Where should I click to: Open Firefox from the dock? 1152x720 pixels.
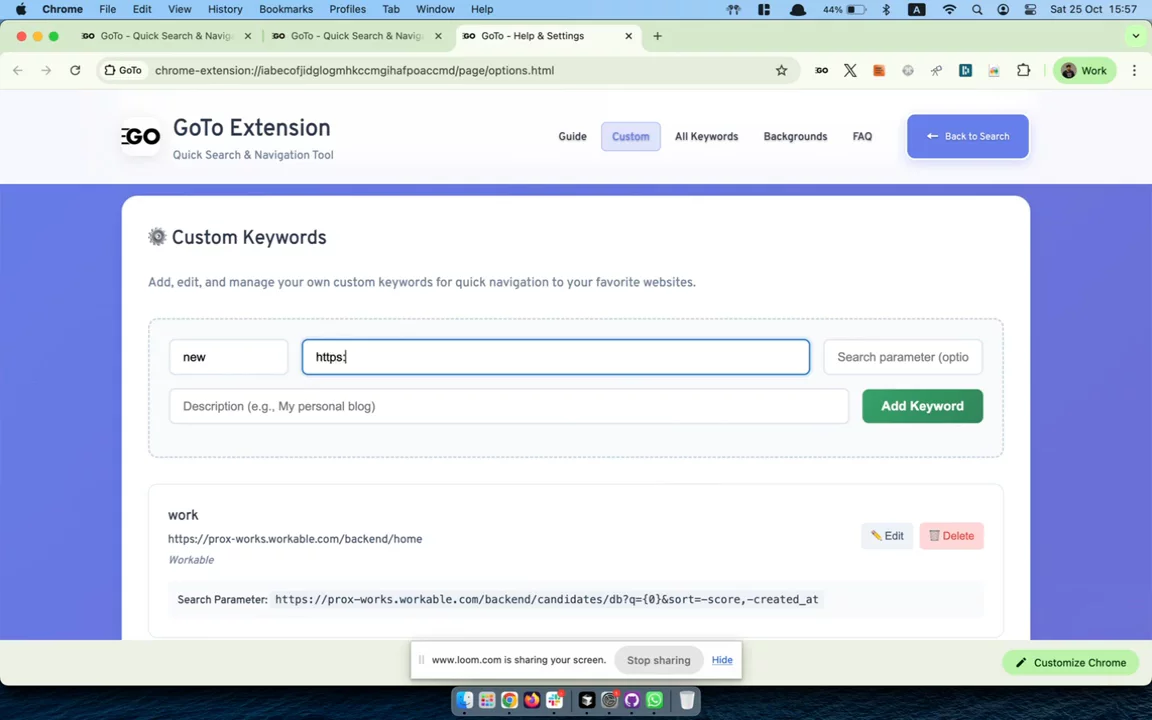click(x=531, y=700)
